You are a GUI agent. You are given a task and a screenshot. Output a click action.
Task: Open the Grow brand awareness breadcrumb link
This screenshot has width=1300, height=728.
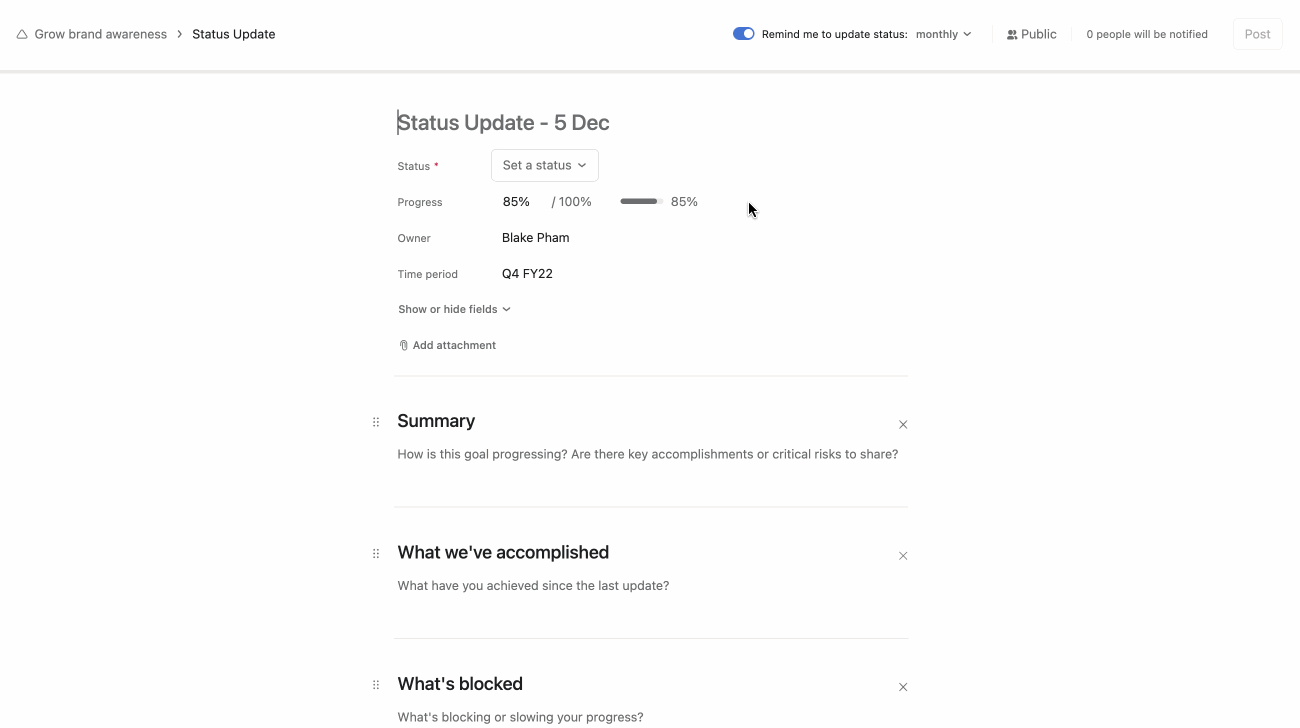click(x=100, y=33)
